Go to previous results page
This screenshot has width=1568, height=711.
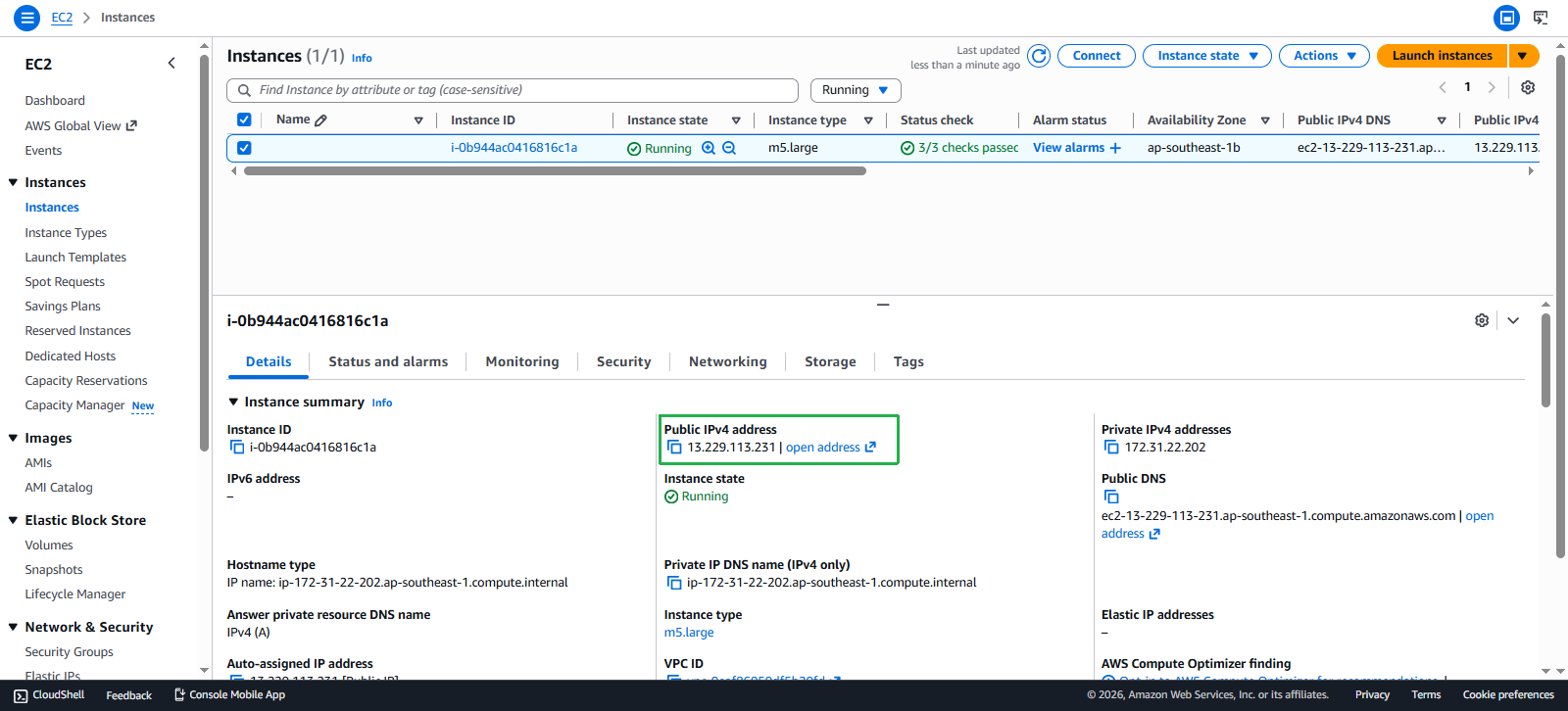point(1443,87)
